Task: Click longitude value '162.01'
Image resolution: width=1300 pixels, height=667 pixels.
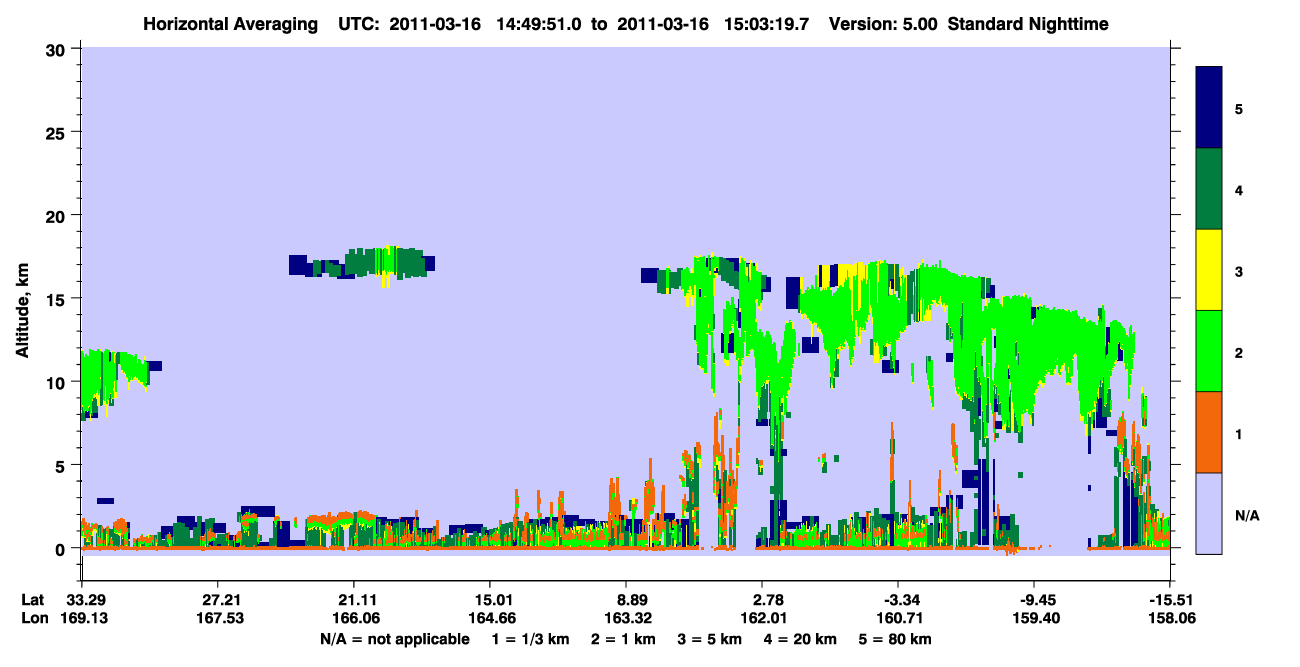Action: pos(762,619)
